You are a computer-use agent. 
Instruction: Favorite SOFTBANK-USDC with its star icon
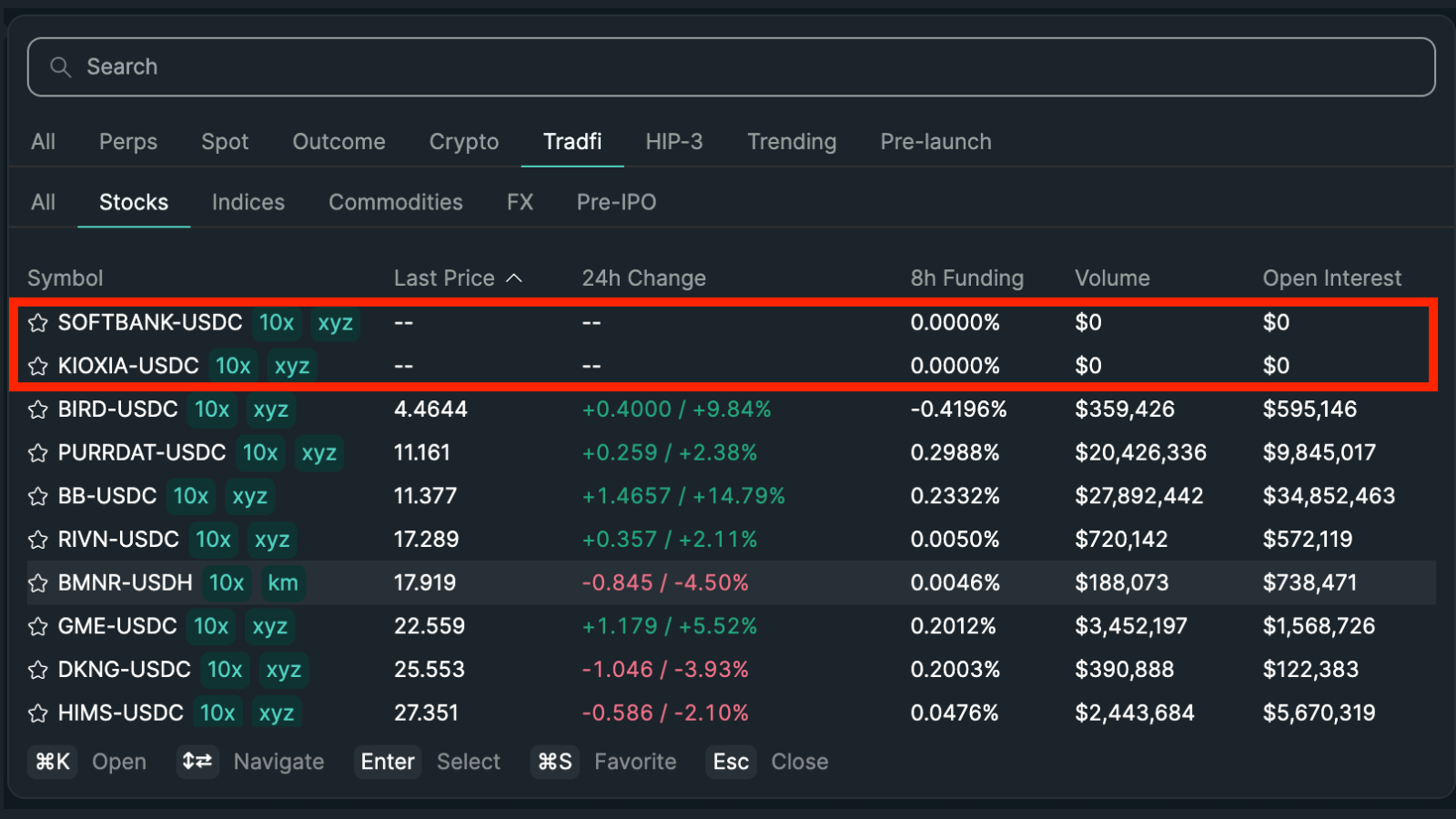pos(38,323)
